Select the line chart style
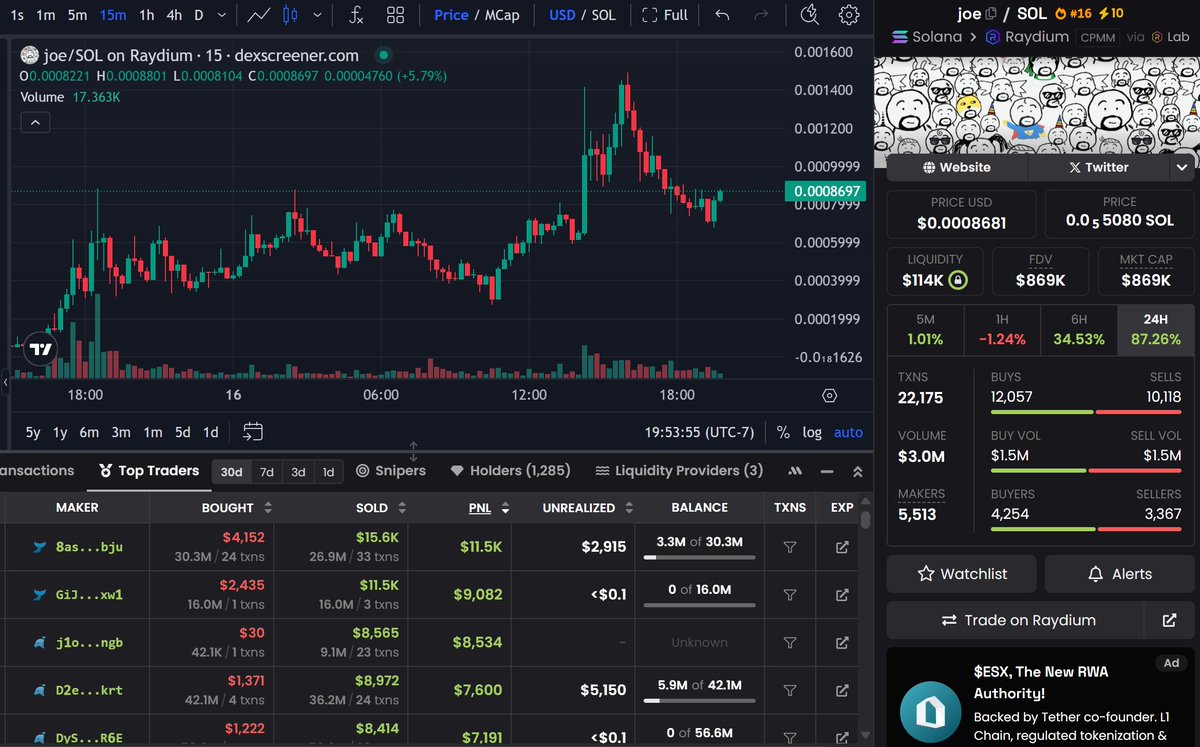Image resolution: width=1200 pixels, height=747 pixels. (259, 15)
